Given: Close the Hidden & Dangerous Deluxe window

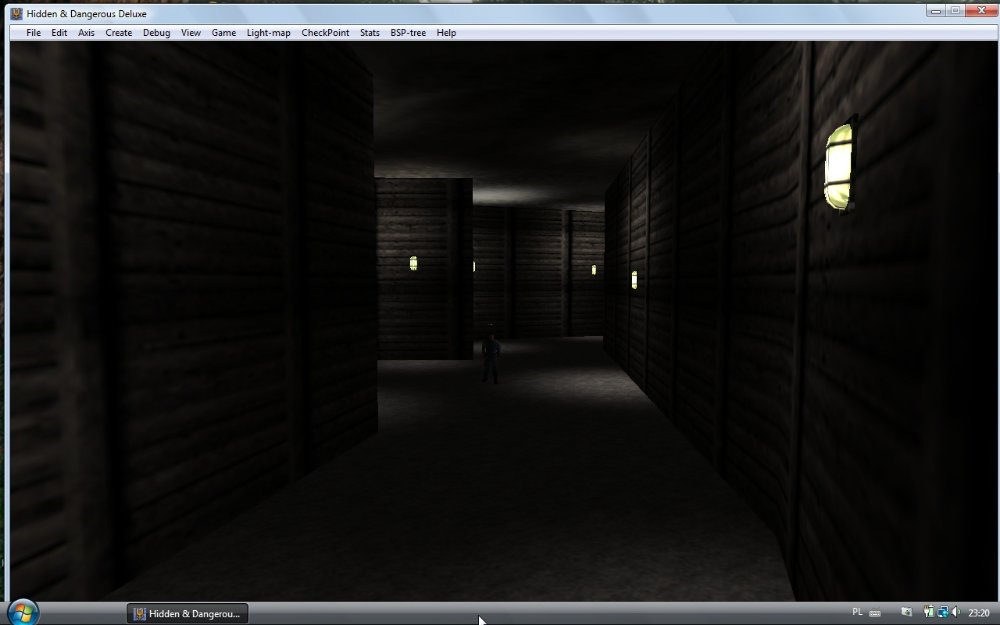Looking at the screenshot, I should tap(981, 10).
